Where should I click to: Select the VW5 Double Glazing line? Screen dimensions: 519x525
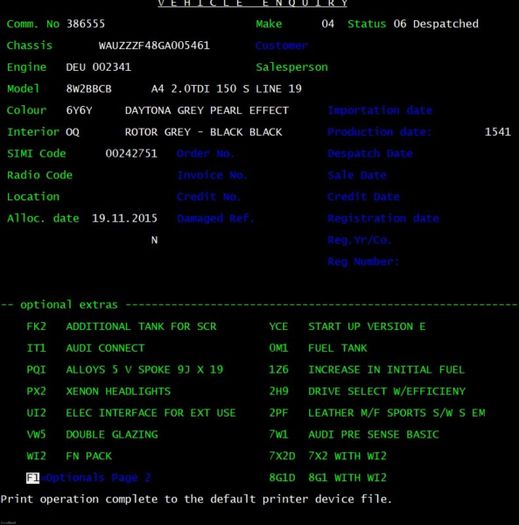[x=92, y=434]
